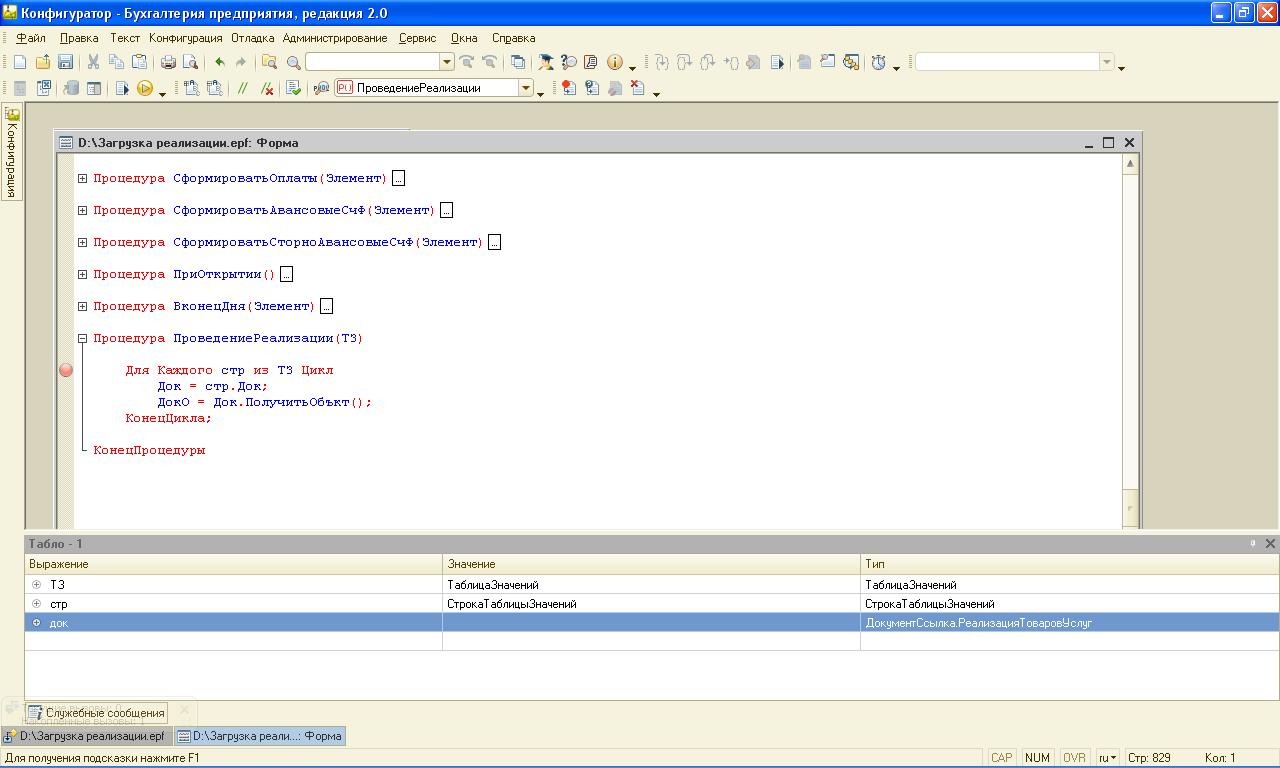1280x768 pixels.
Task: Start debugging with the yellow play icon
Action: click(145, 88)
